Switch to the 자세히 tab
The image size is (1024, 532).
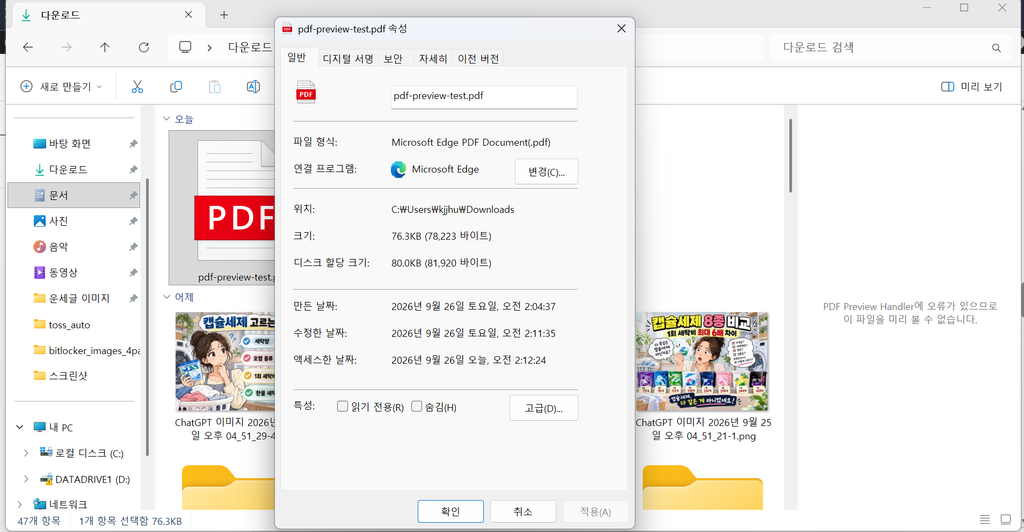[x=433, y=59]
